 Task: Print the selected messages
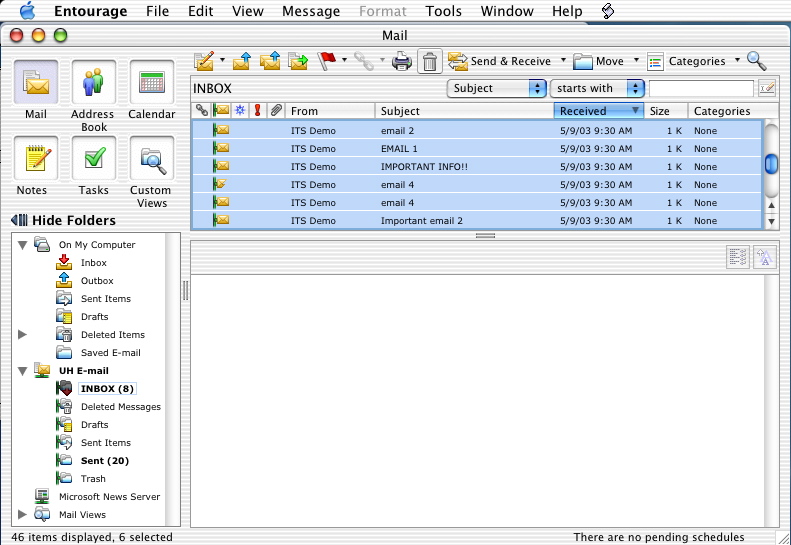(x=402, y=61)
